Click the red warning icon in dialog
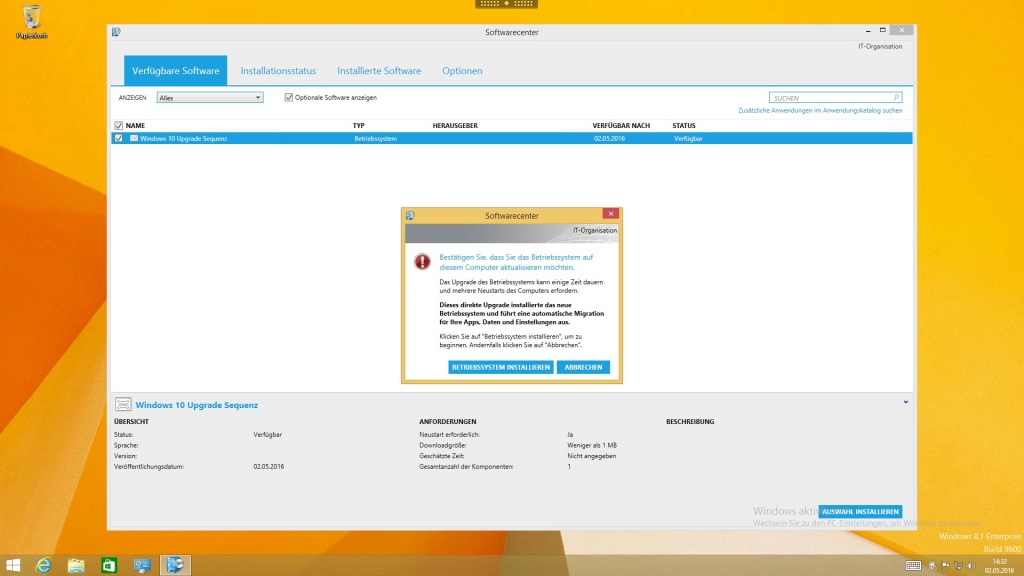1024x576 pixels. click(x=423, y=261)
